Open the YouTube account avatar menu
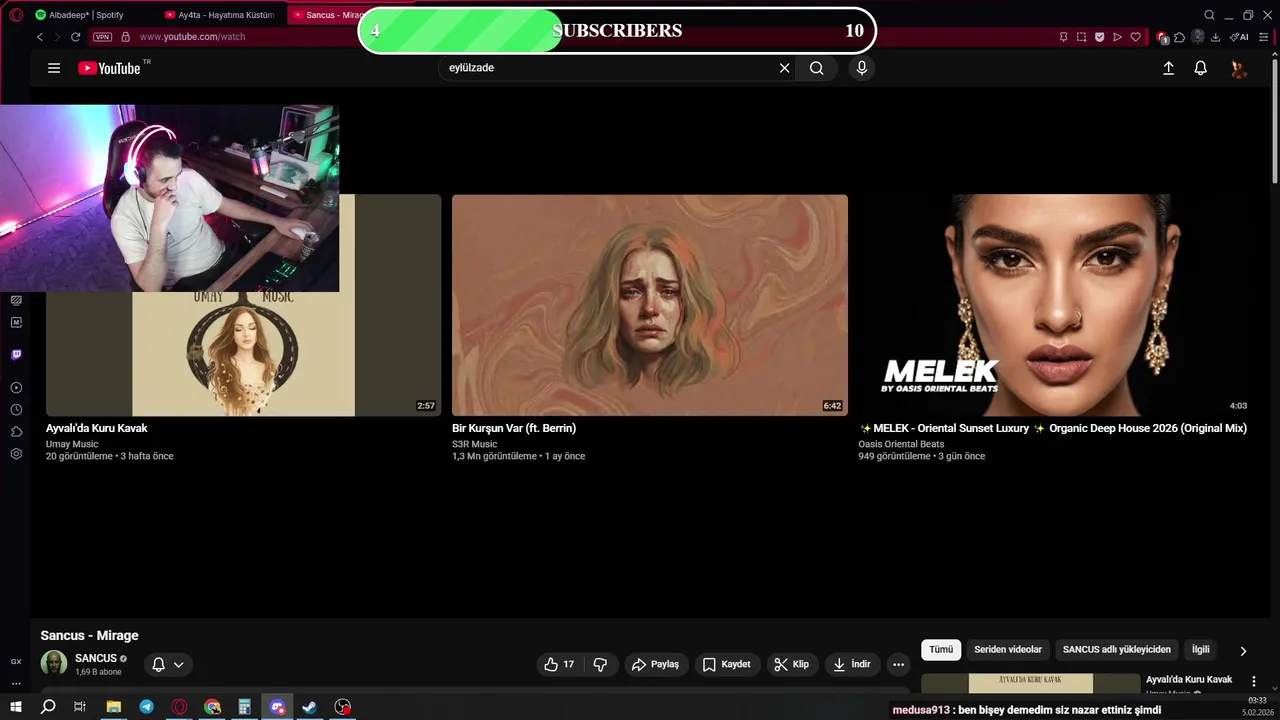Viewport: 1280px width, 720px height. (x=1239, y=68)
